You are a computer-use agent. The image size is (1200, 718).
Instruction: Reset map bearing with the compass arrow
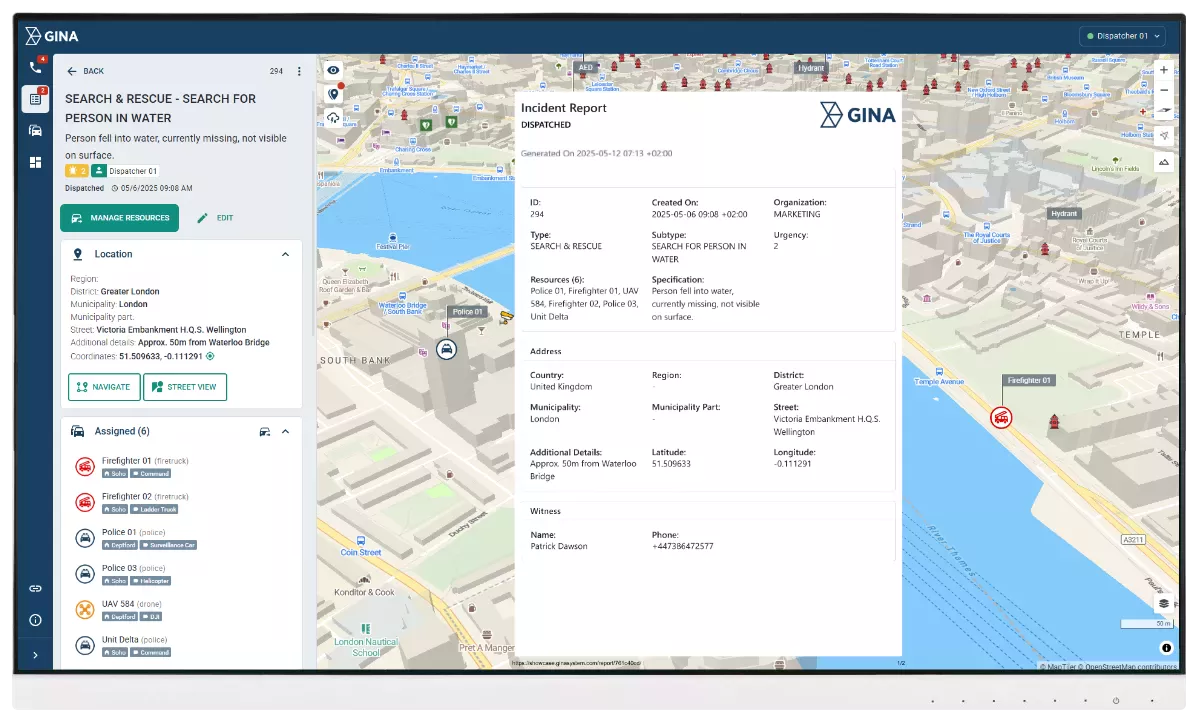coord(1164,135)
